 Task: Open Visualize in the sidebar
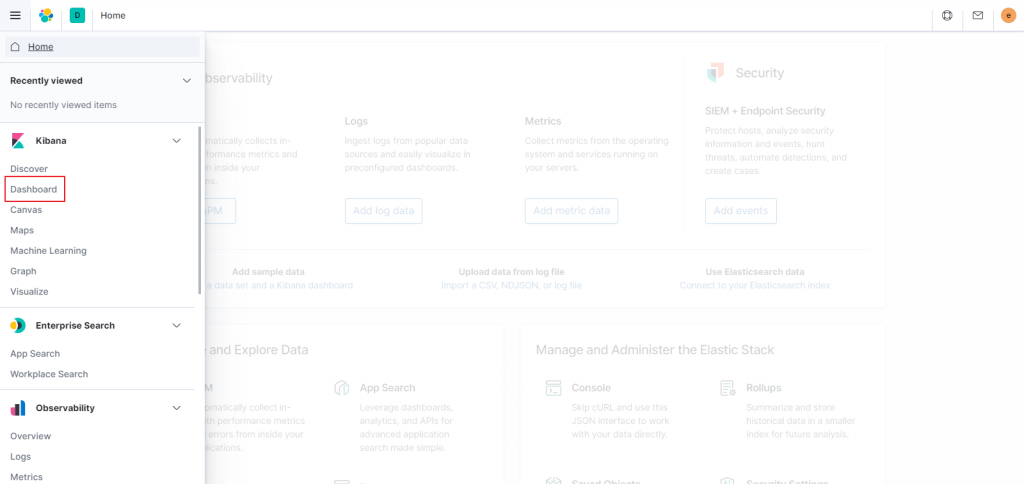click(29, 292)
